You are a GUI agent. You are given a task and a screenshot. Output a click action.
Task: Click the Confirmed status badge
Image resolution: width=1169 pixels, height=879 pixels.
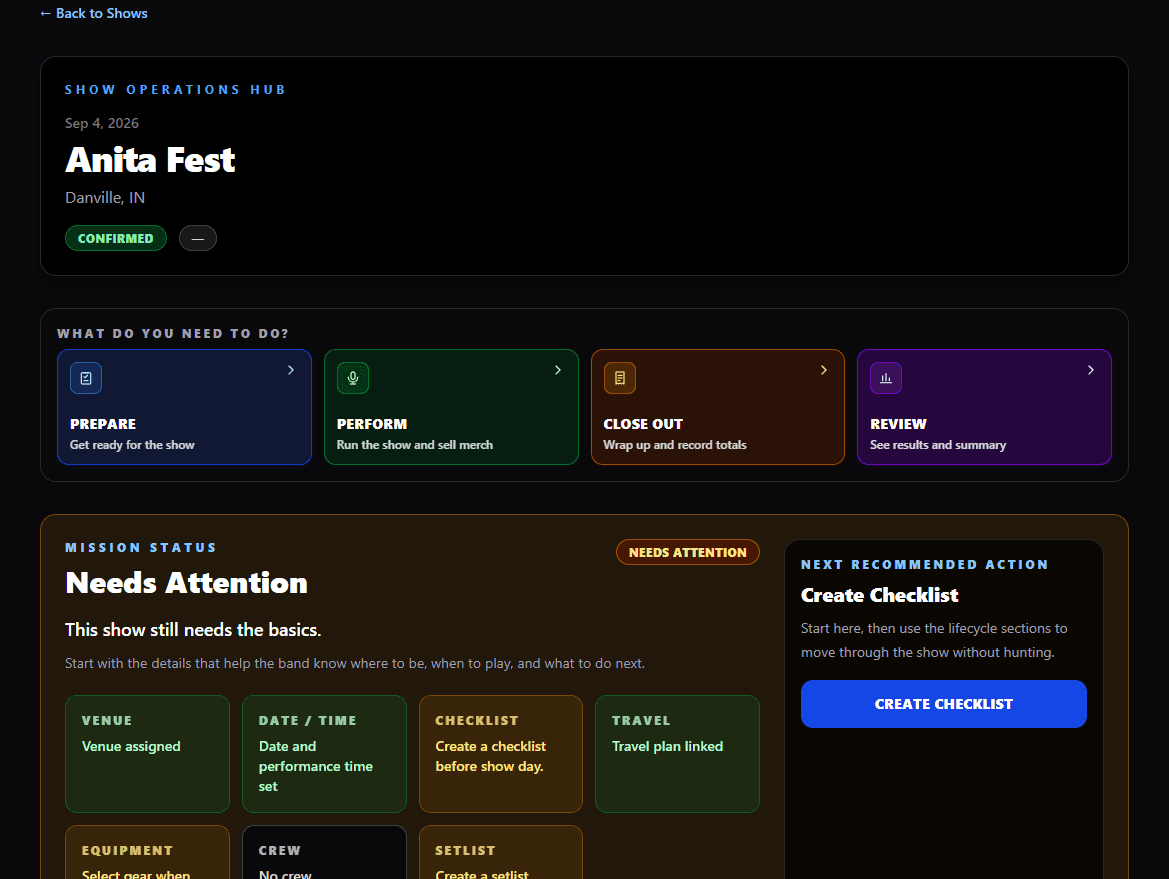pyautogui.click(x=116, y=239)
